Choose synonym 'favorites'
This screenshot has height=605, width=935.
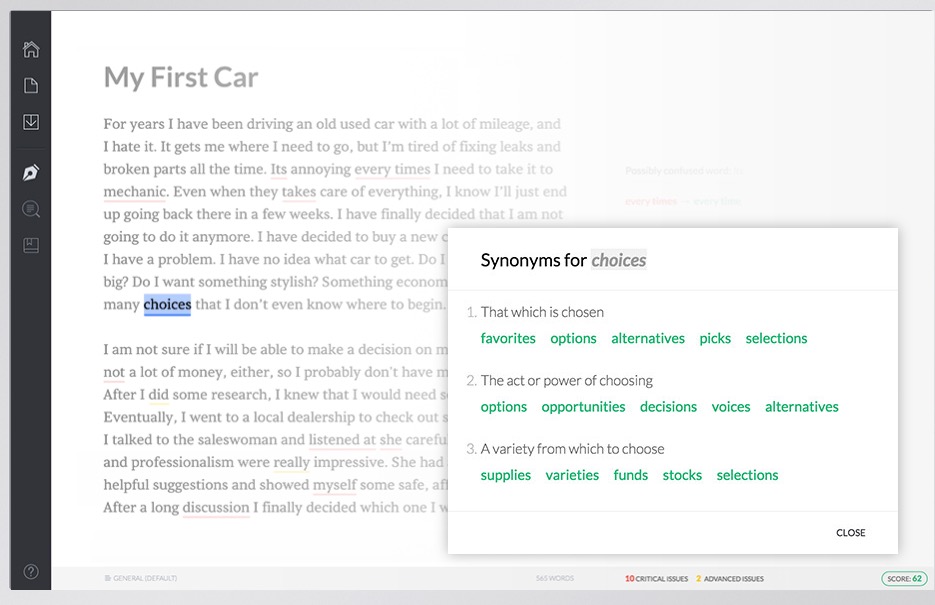point(508,338)
